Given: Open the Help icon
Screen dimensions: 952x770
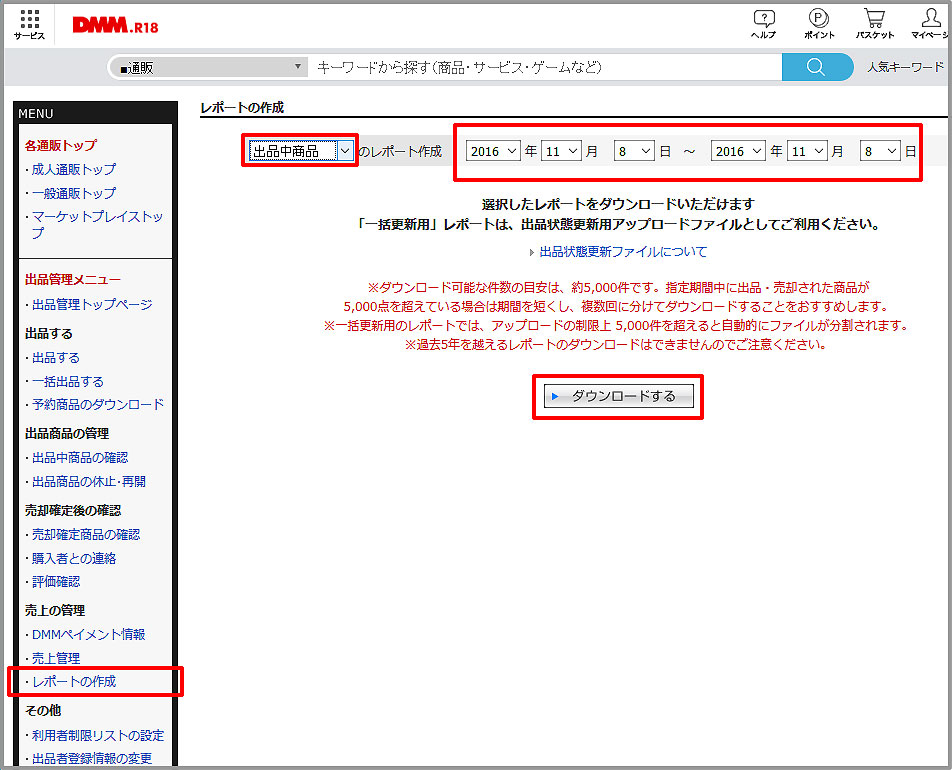Looking at the screenshot, I should 763,24.
